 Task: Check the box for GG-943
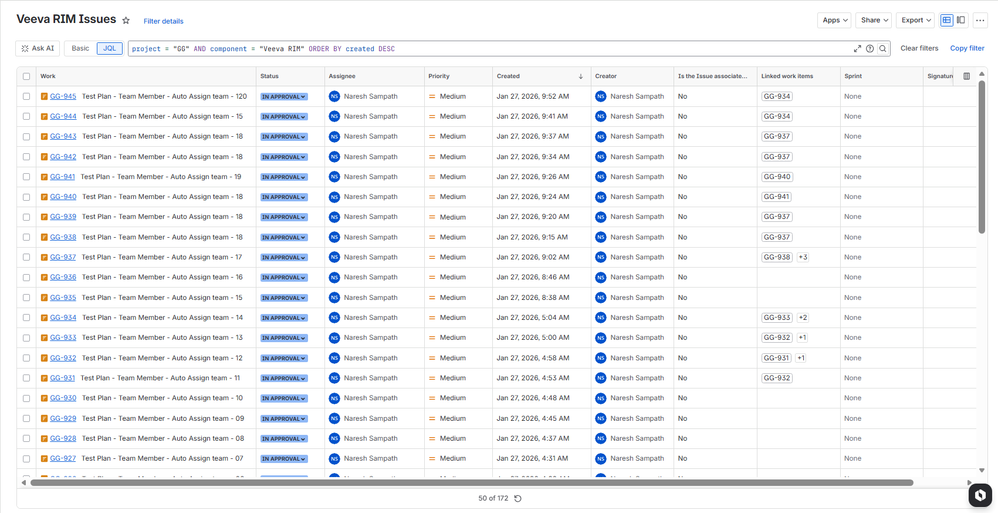coord(26,137)
